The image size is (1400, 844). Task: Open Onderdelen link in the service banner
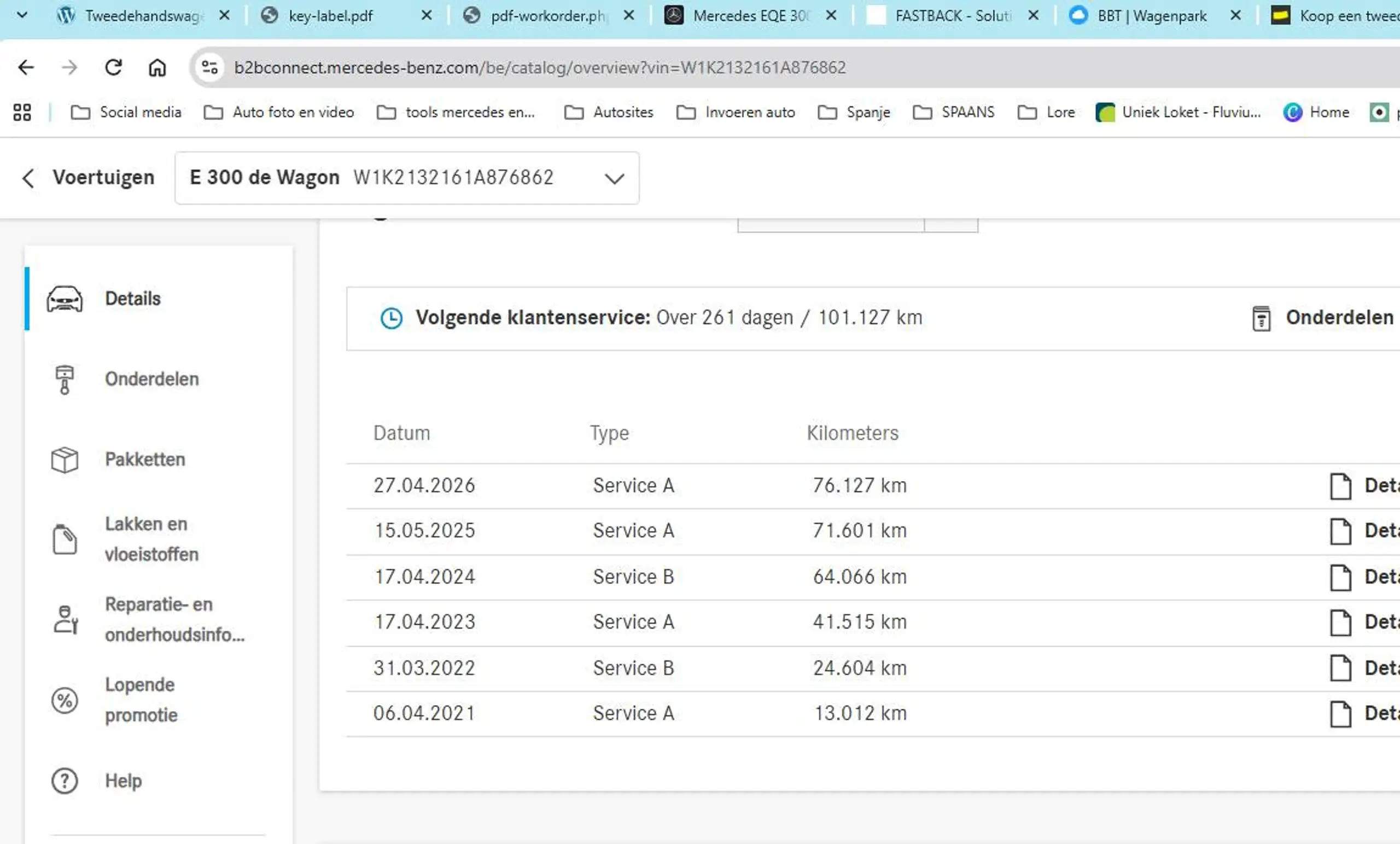click(x=1339, y=318)
